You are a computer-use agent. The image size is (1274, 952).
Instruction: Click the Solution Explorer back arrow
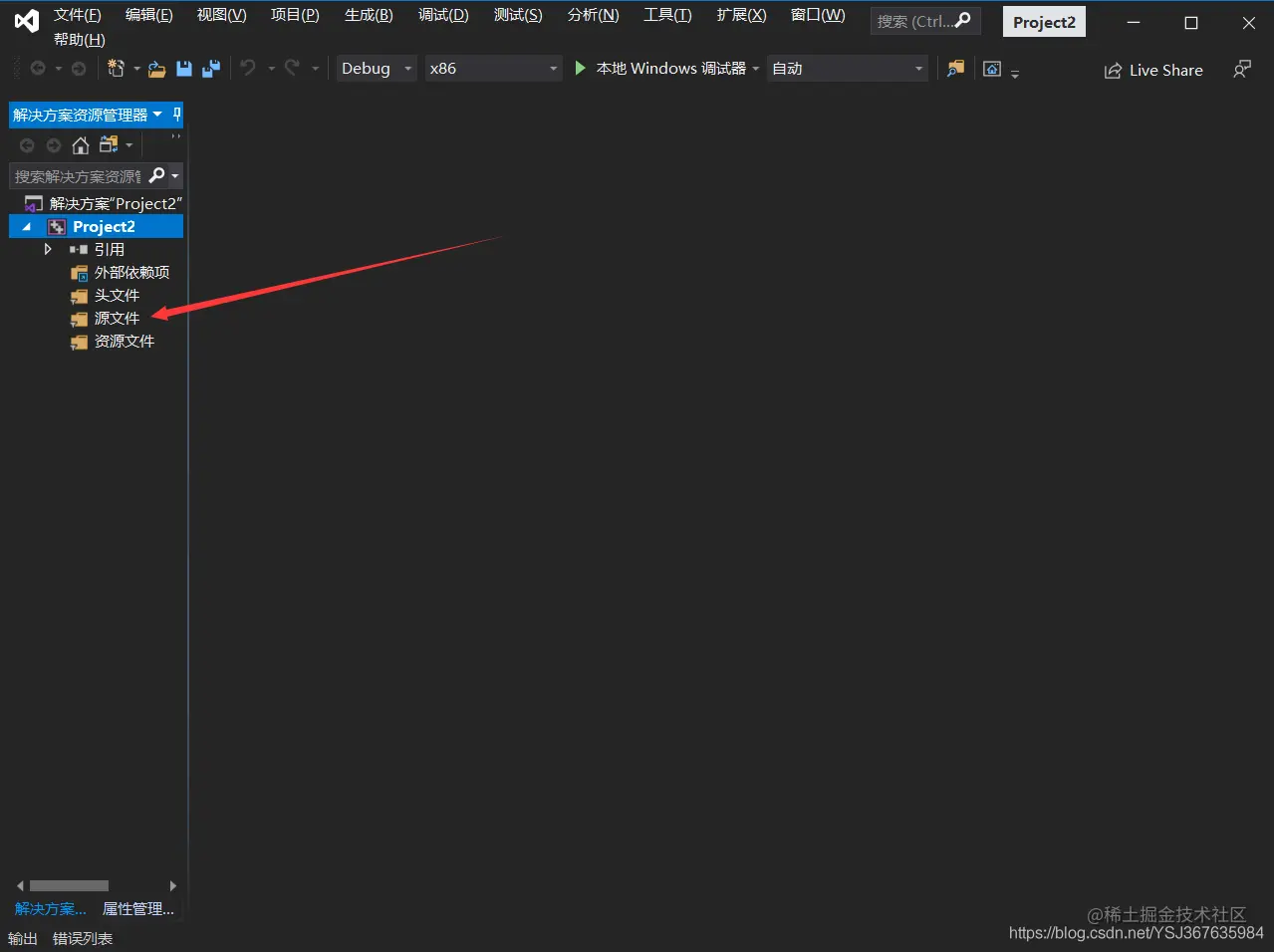pos(27,145)
